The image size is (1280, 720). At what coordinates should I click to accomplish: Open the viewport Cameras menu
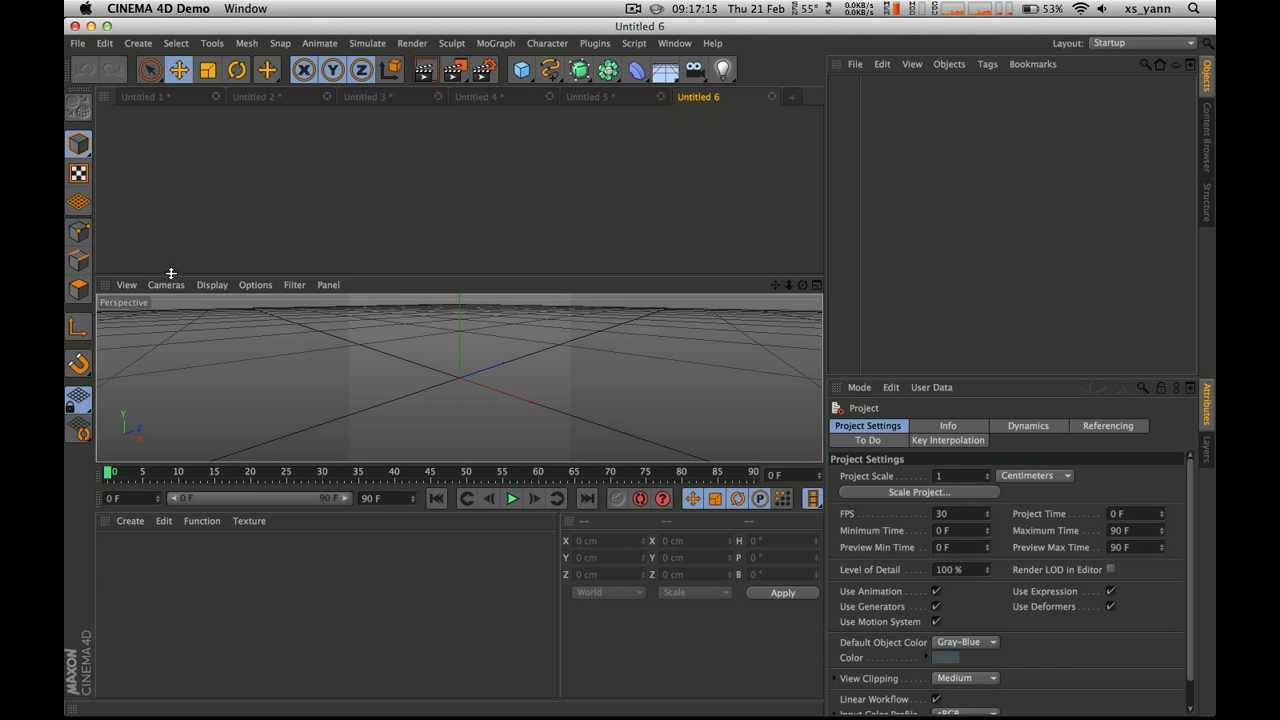(166, 285)
